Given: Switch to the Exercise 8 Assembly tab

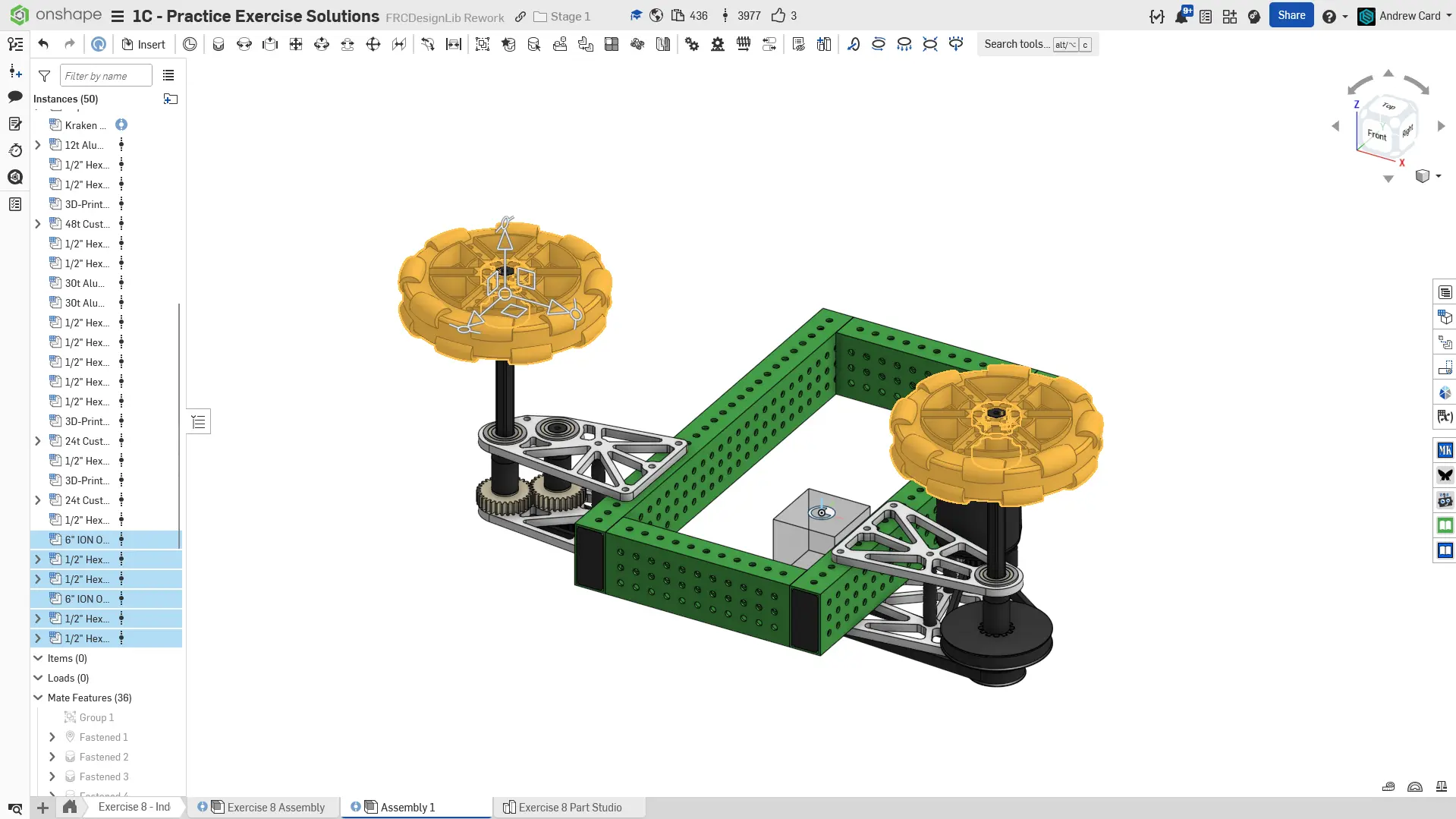Looking at the screenshot, I should tap(275, 807).
